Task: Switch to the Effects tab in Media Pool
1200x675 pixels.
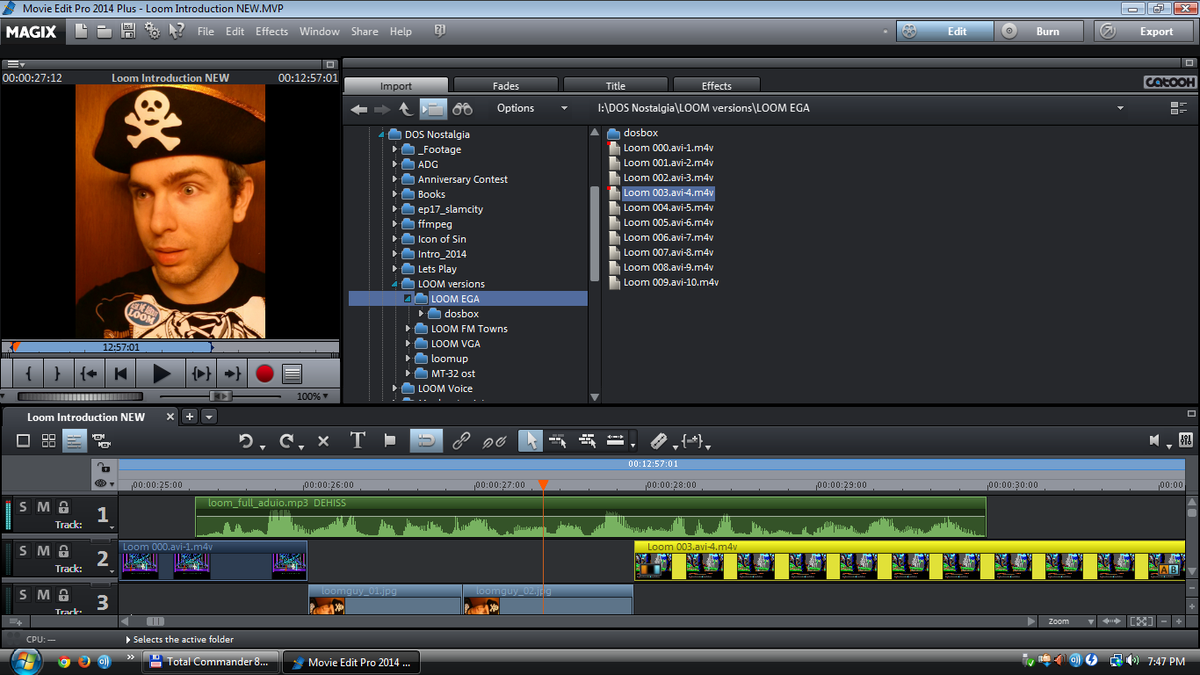Action: [x=716, y=86]
